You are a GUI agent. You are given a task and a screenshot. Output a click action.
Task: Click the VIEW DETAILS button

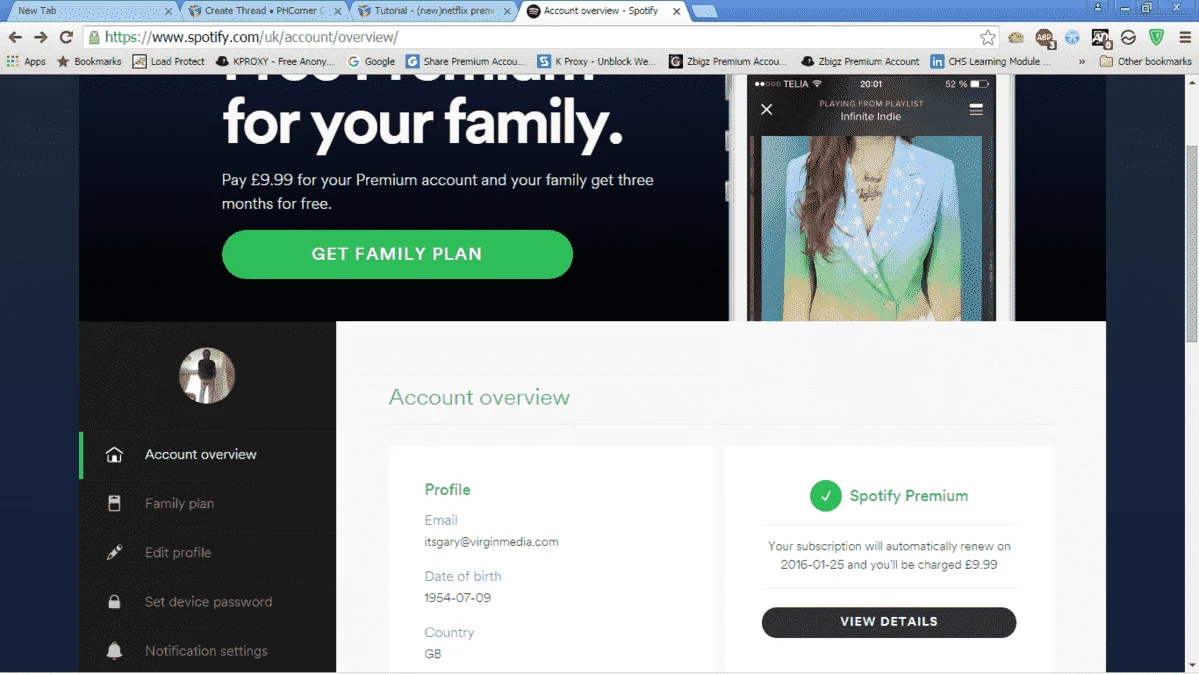click(x=889, y=622)
